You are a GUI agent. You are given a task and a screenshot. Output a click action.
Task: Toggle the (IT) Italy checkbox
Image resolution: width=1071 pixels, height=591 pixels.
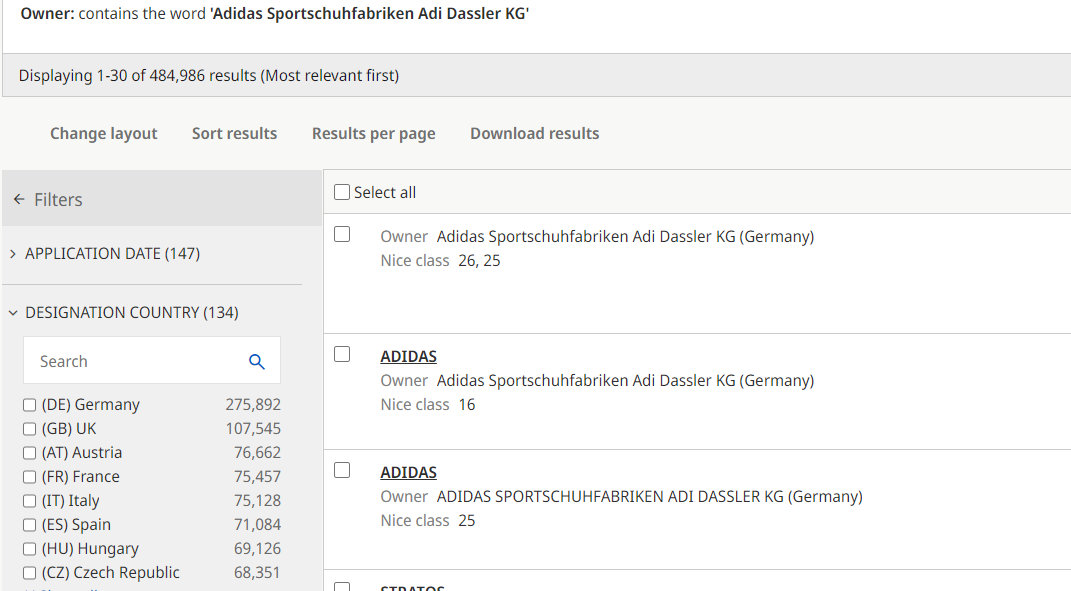(29, 501)
